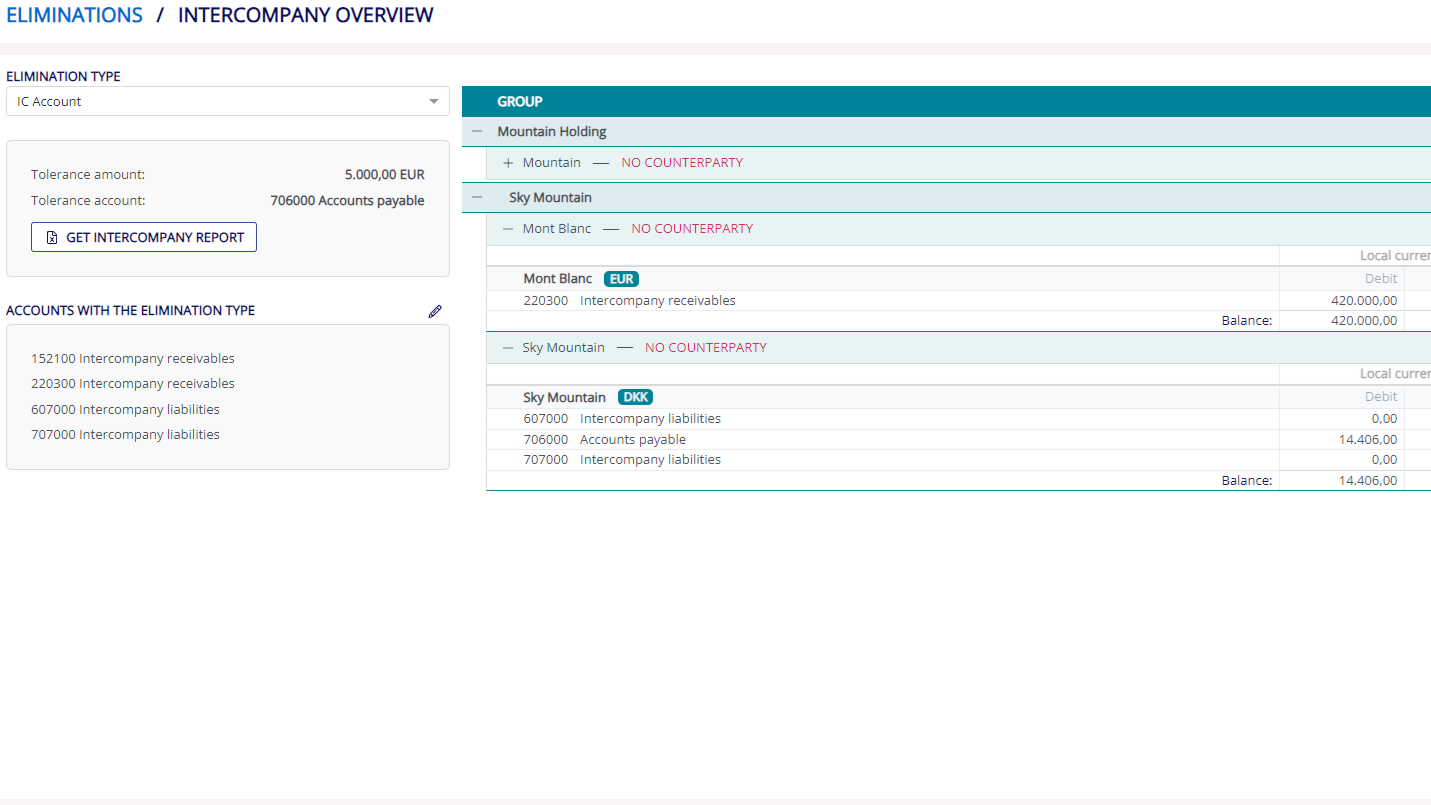Image resolution: width=1431 pixels, height=805 pixels.
Task: Click the Sky Mountain 14.406,00 balance value
Action: point(1368,481)
